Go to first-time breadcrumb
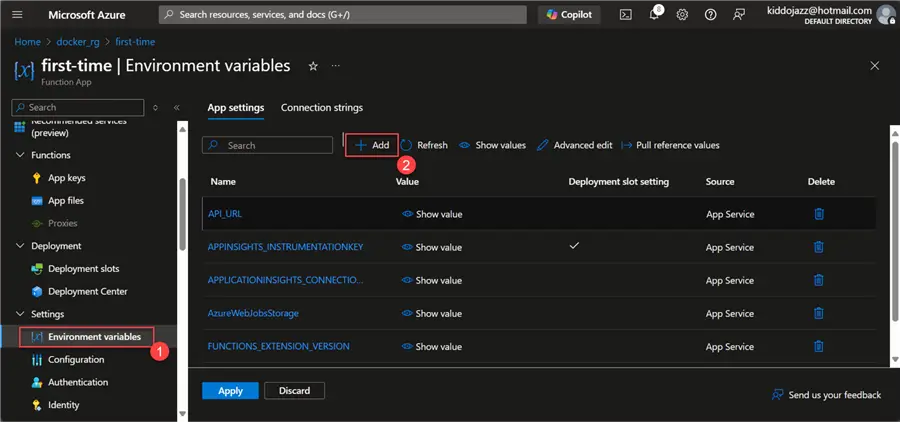This screenshot has height=422, width=900. (135, 42)
